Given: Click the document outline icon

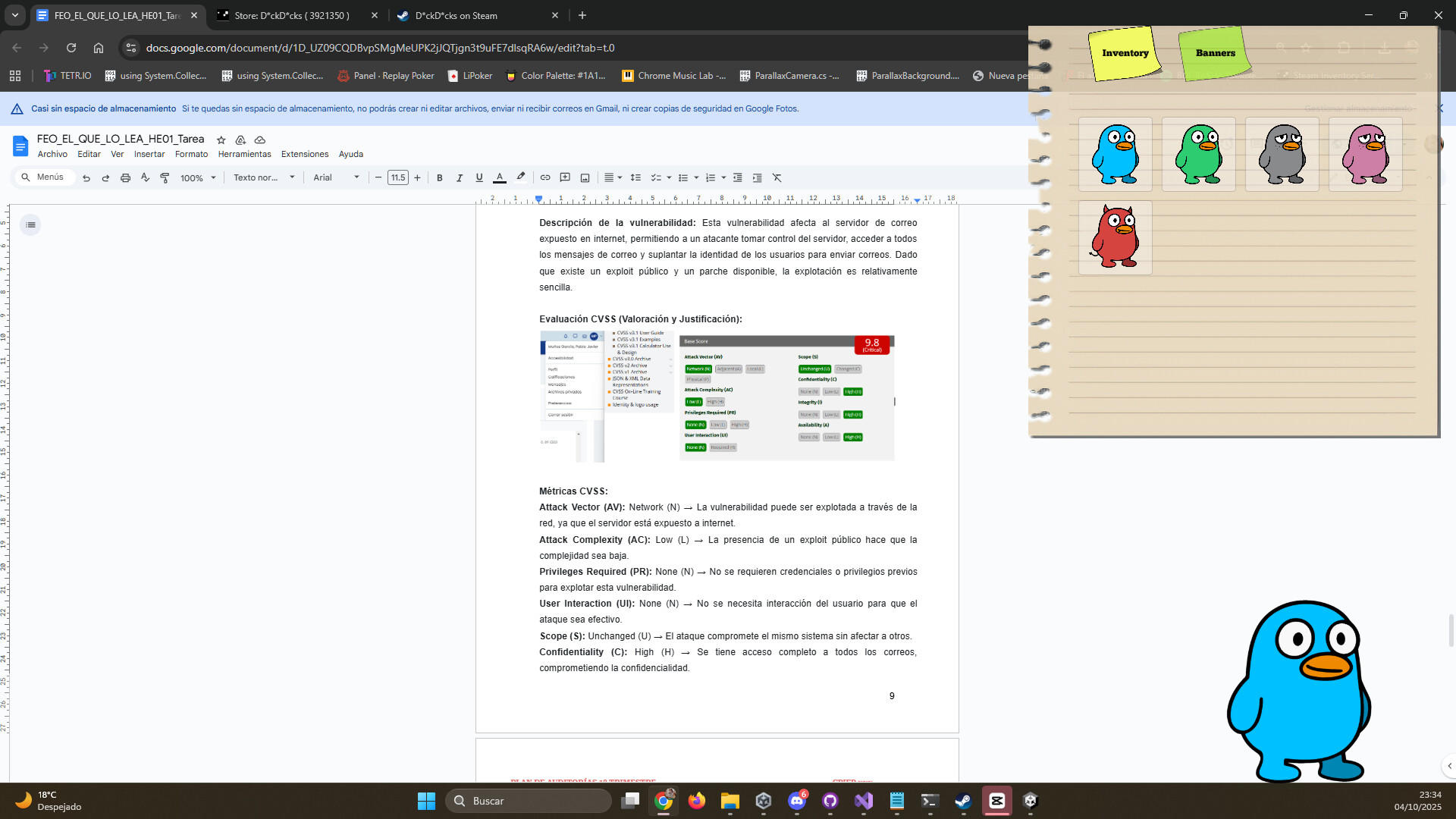Looking at the screenshot, I should pyautogui.click(x=30, y=224).
